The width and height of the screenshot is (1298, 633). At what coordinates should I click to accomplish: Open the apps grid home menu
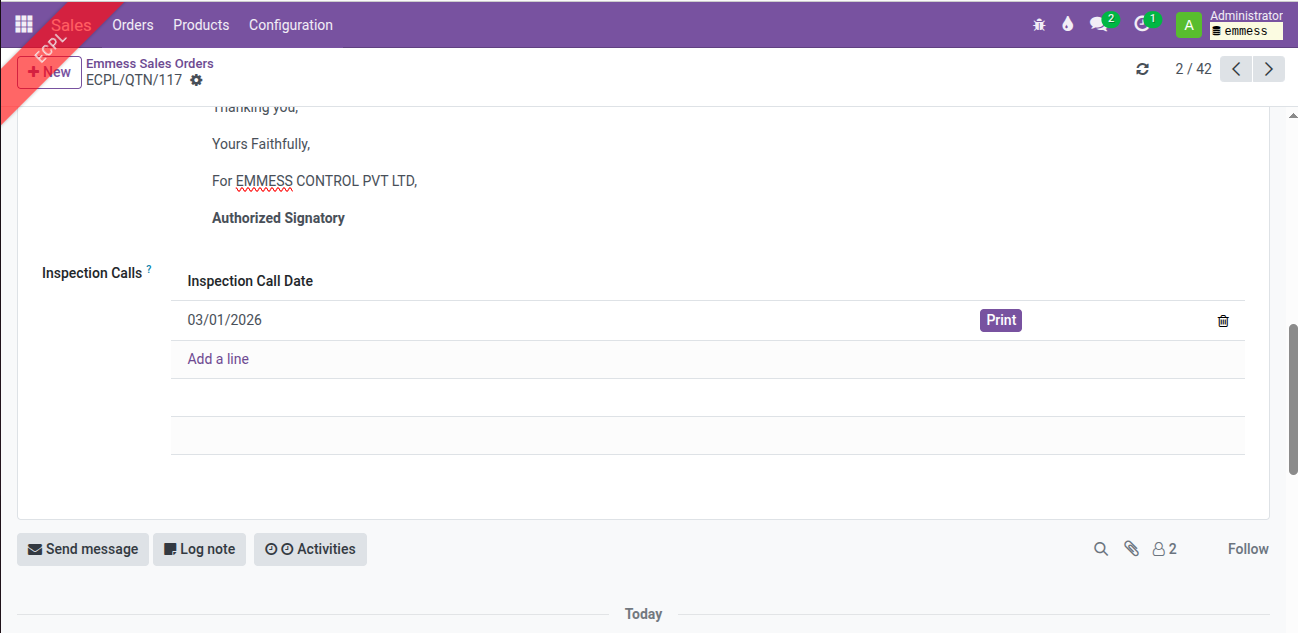(24, 24)
